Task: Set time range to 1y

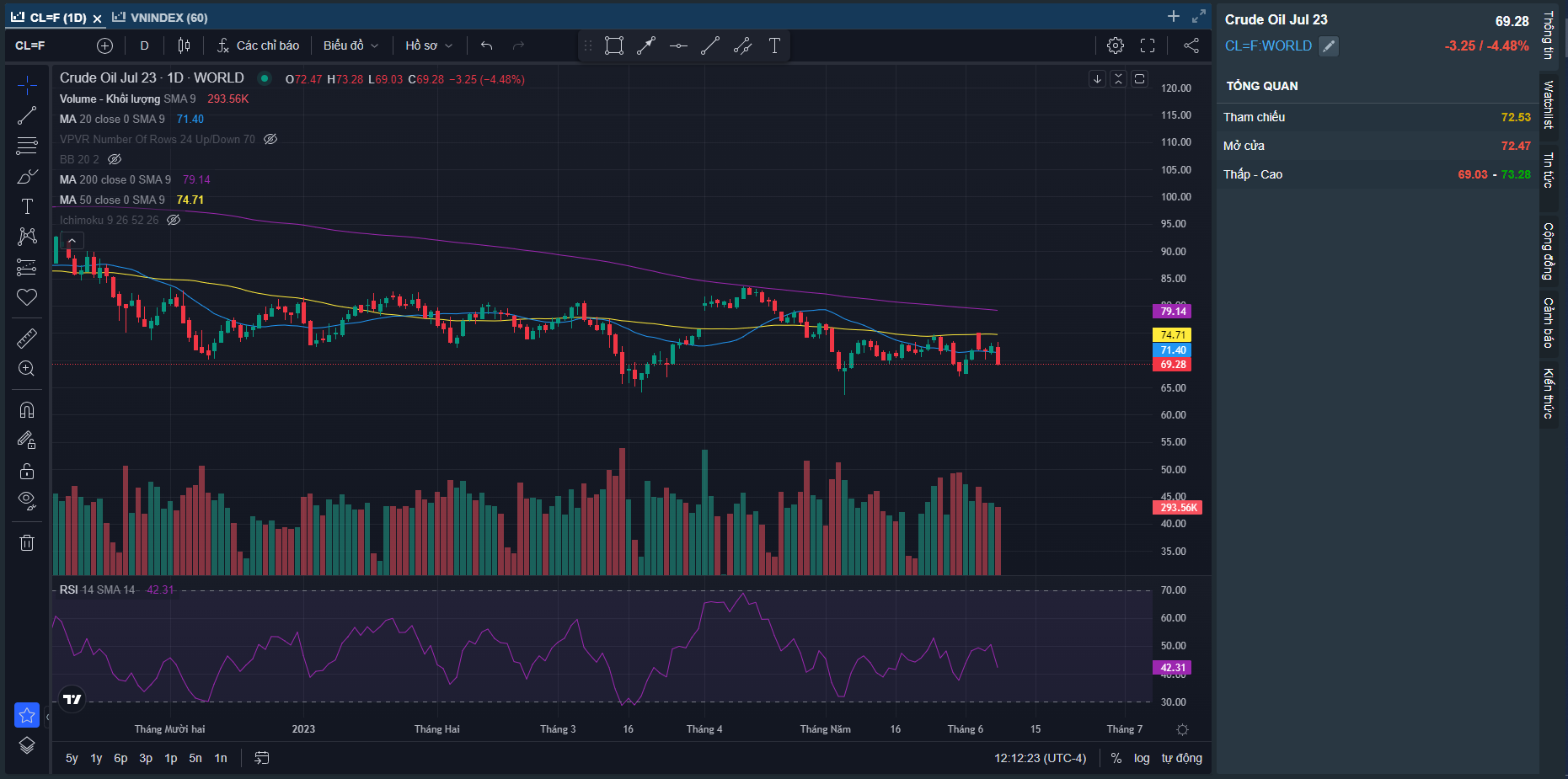Action: [96, 758]
